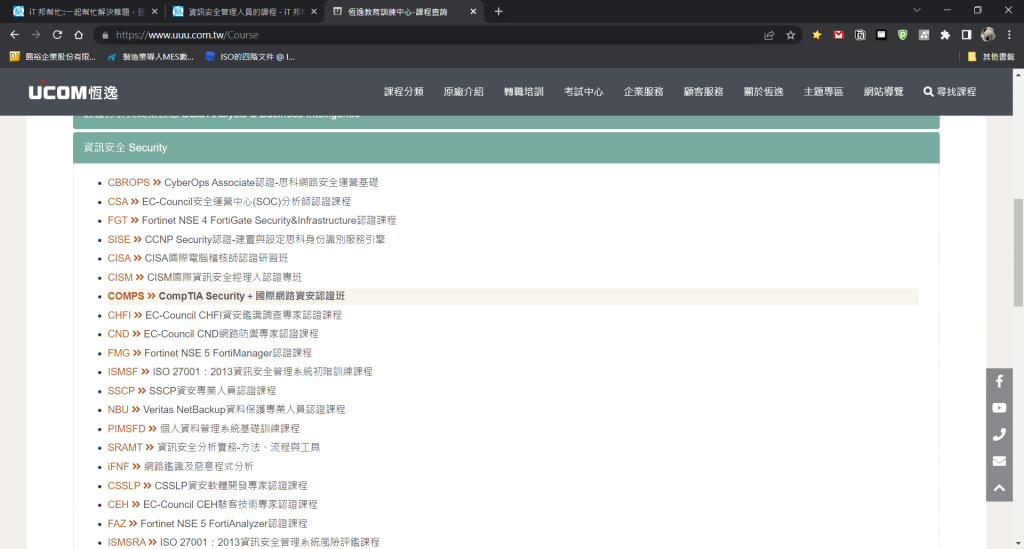The image size is (1024, 549).
Task: Open the Gmail checker extension
Action: tap(839, 35)
